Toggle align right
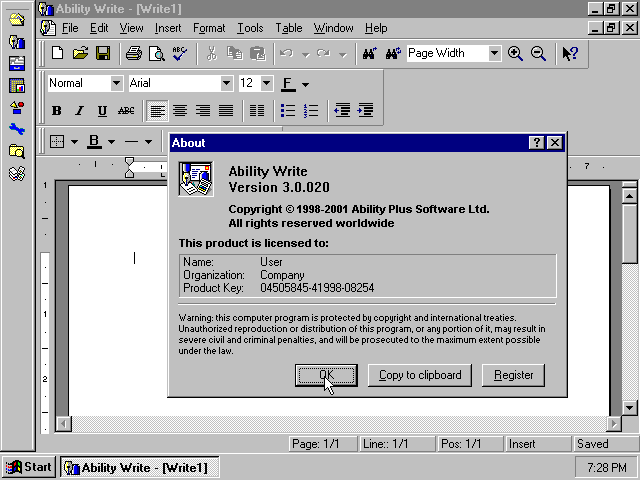This screenshot has height=480, width=640. (x=203, y=111)
